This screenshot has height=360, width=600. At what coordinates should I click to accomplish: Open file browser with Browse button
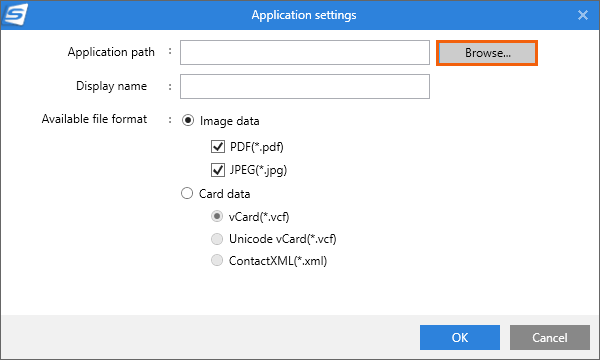pyautogui.click(x=487, y=53)
